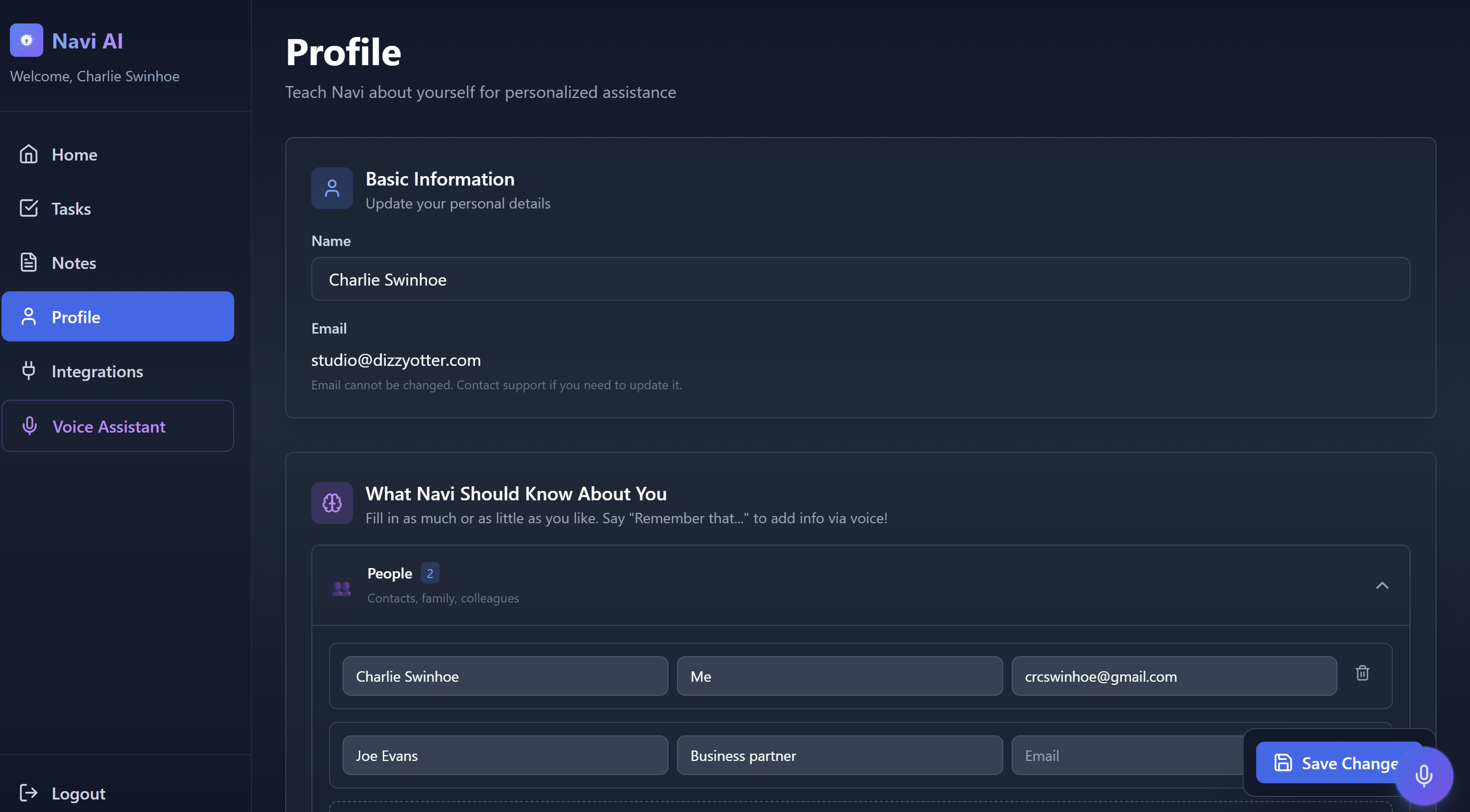
Task: Click the Navi AI logo icon
Action: click(26, 40)
